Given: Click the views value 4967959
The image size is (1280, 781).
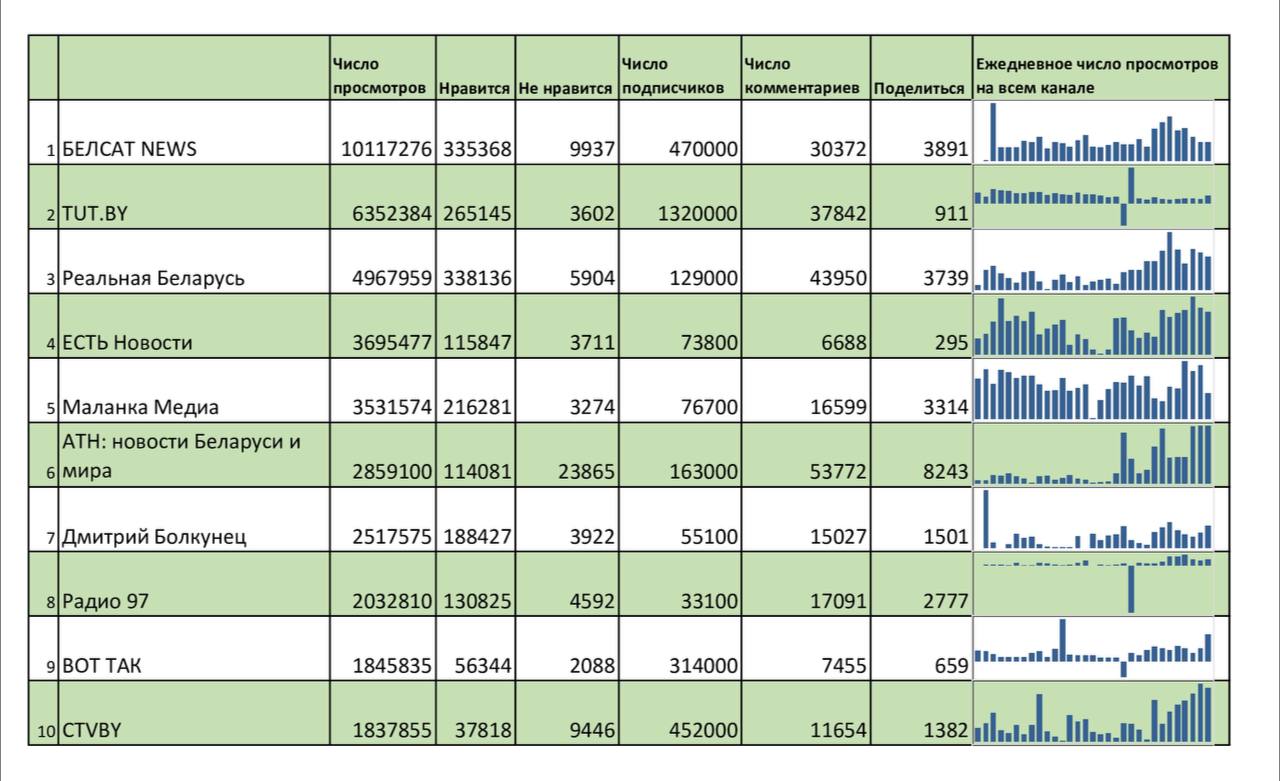Looking at the screenshot, I should point(391,279).
